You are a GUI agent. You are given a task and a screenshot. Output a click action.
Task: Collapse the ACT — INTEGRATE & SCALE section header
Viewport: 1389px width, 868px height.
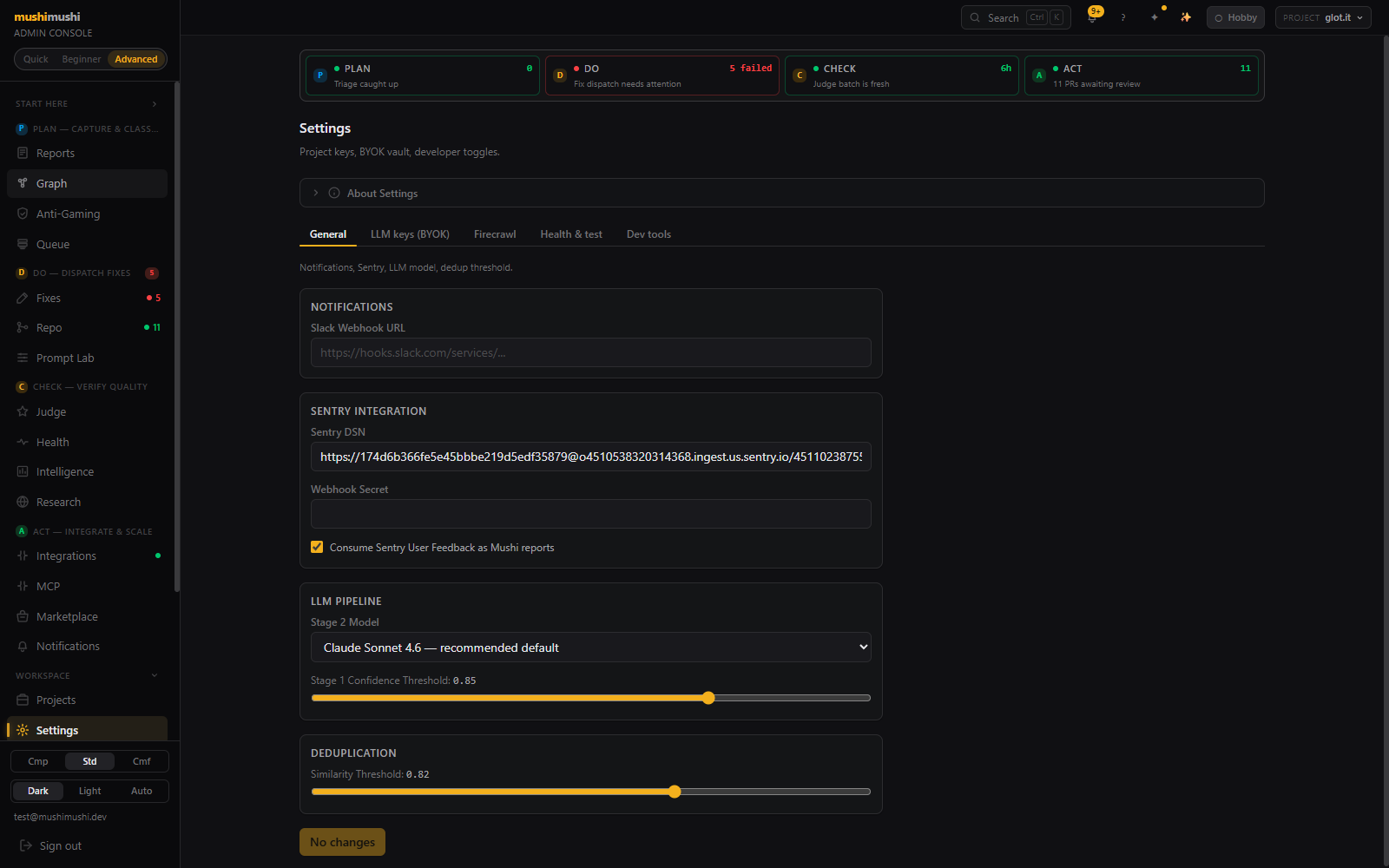tap(87, 531)
